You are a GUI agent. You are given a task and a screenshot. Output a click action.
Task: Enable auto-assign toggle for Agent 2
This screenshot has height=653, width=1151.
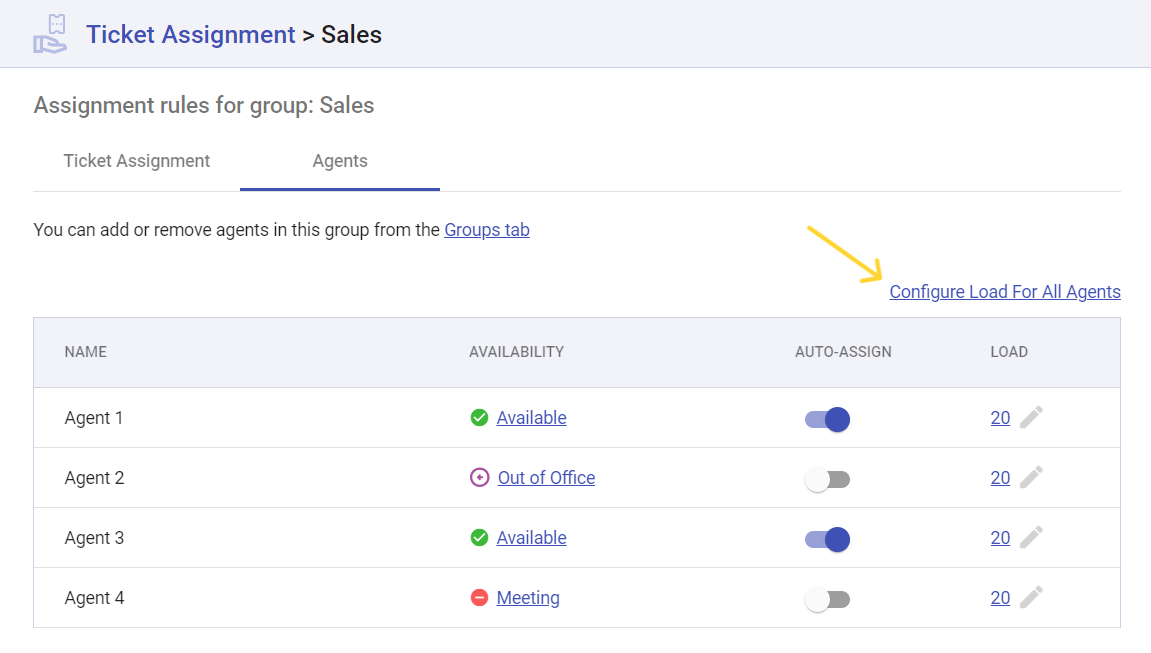pos(827,479)
